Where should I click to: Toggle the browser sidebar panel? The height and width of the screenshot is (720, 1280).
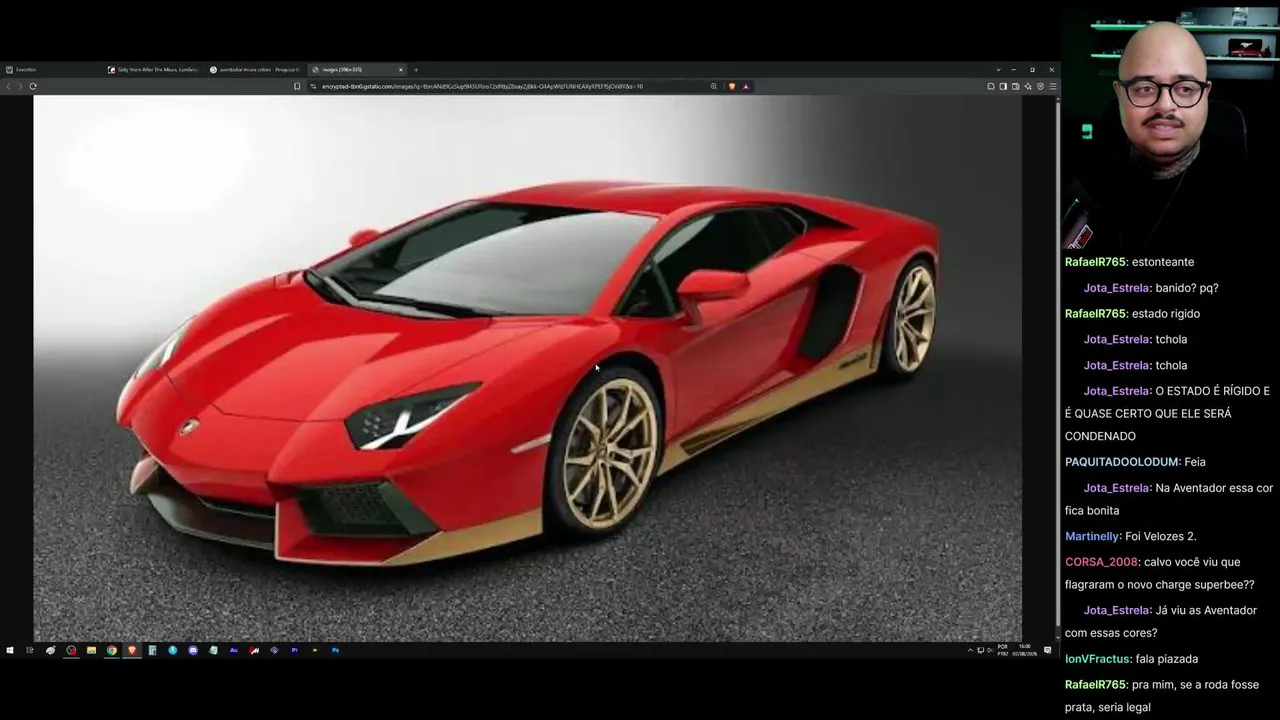click(x=1003, y=86)
